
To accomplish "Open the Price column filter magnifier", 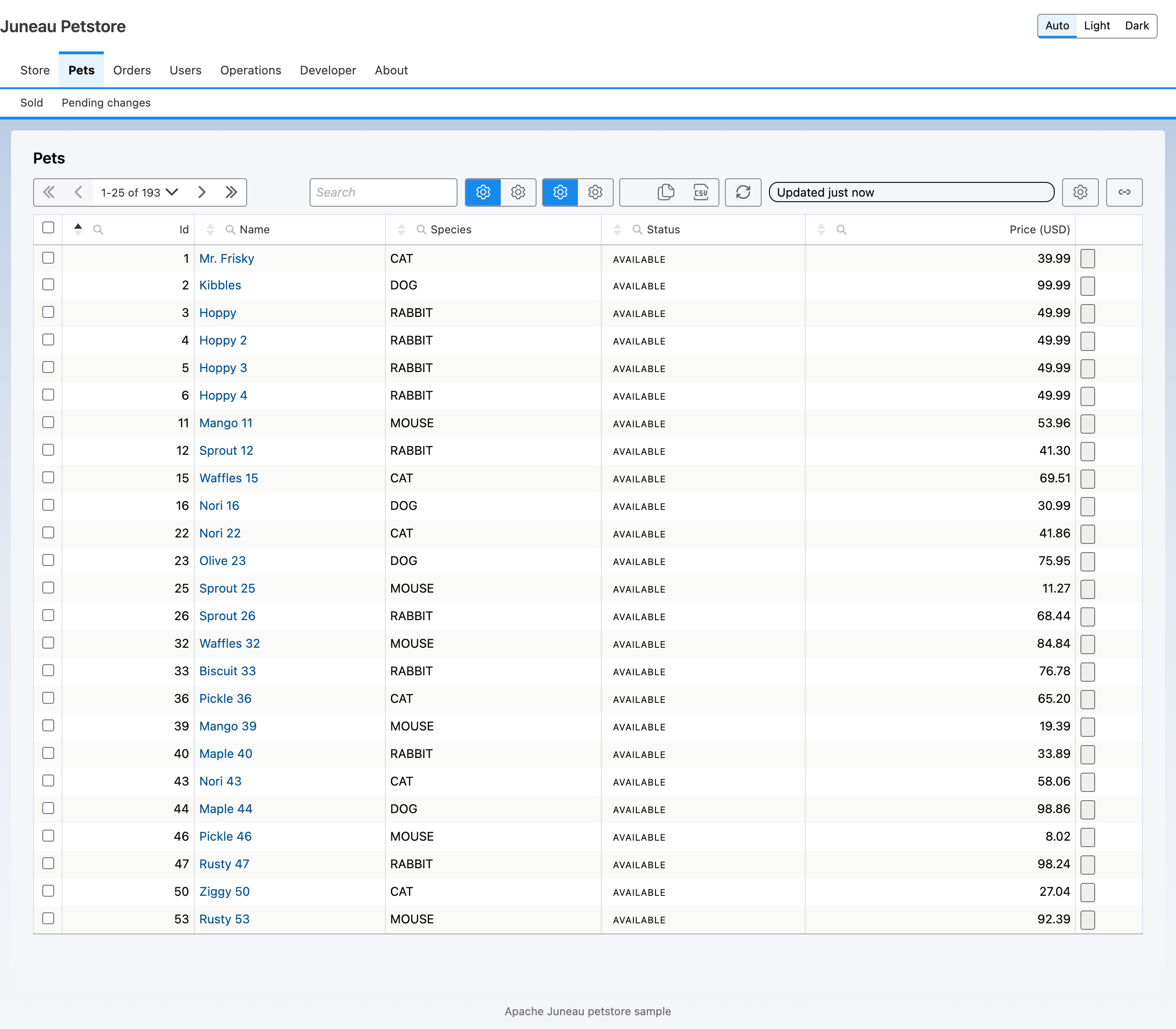I will tap(841, 230).
